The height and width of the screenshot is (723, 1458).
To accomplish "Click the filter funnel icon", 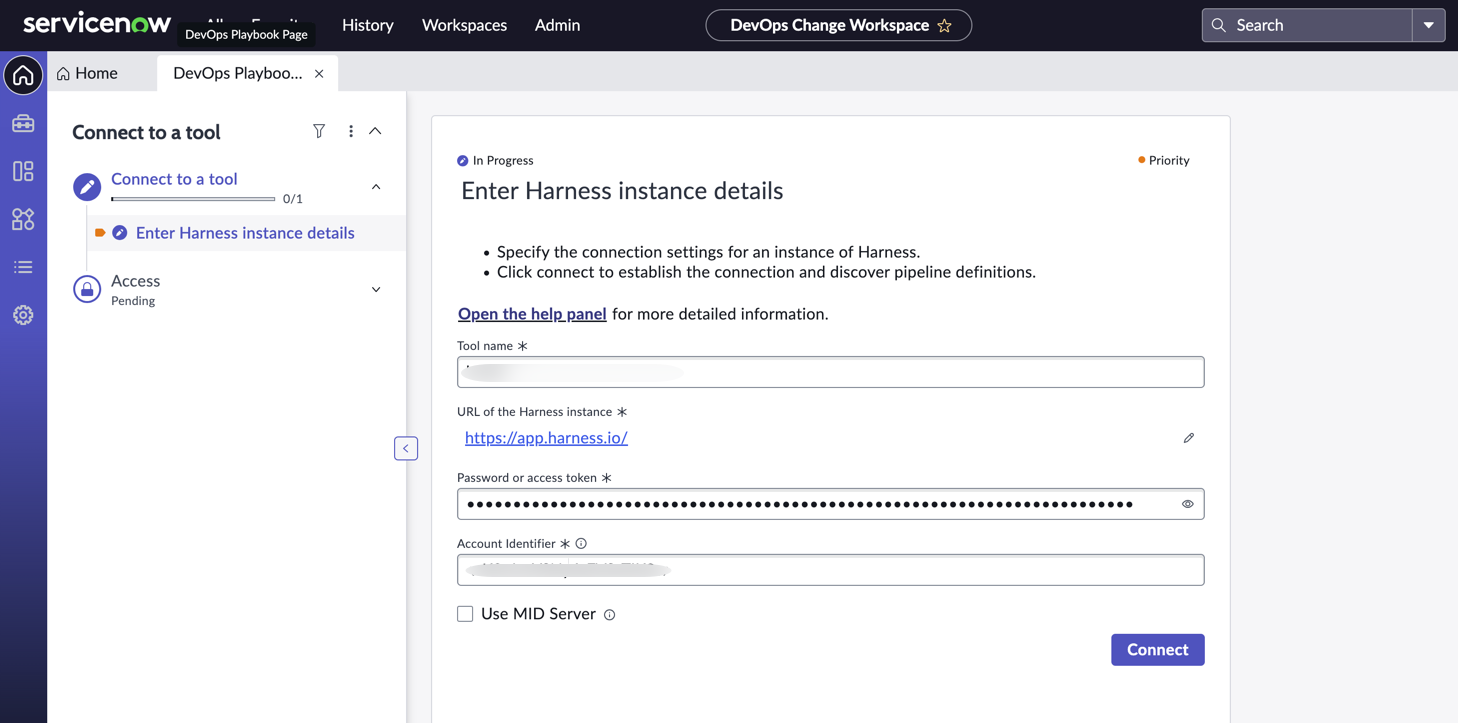I will coord(319,131).
